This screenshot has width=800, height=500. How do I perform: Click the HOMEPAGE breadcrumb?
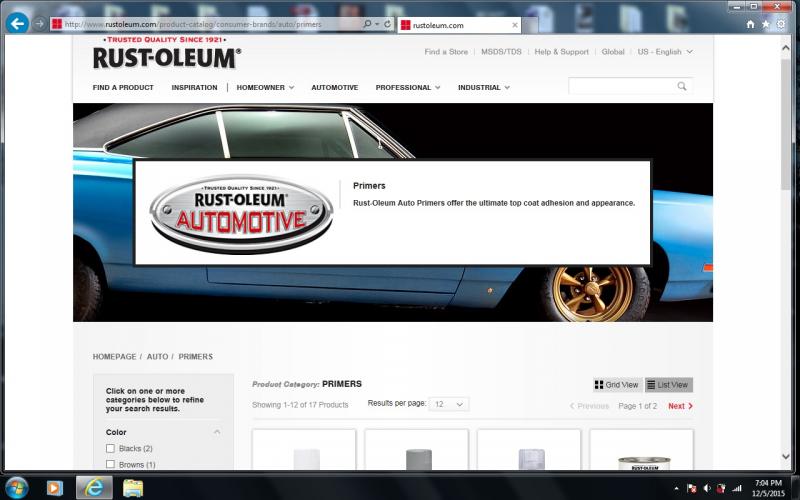click(x=114, y=357)
